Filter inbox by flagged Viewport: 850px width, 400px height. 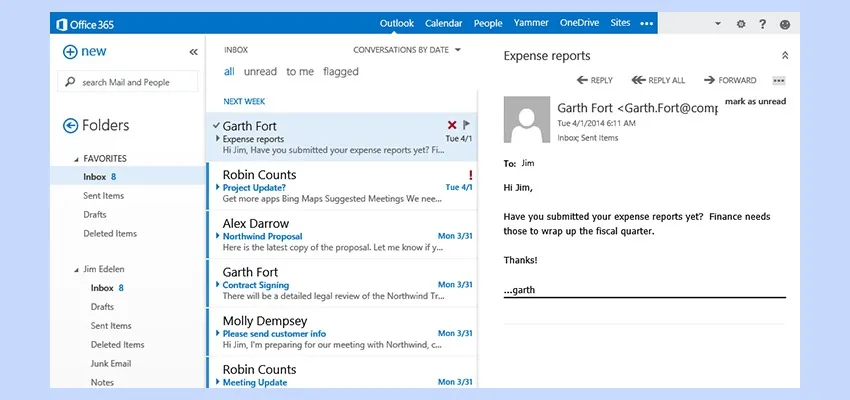point(340,72)
